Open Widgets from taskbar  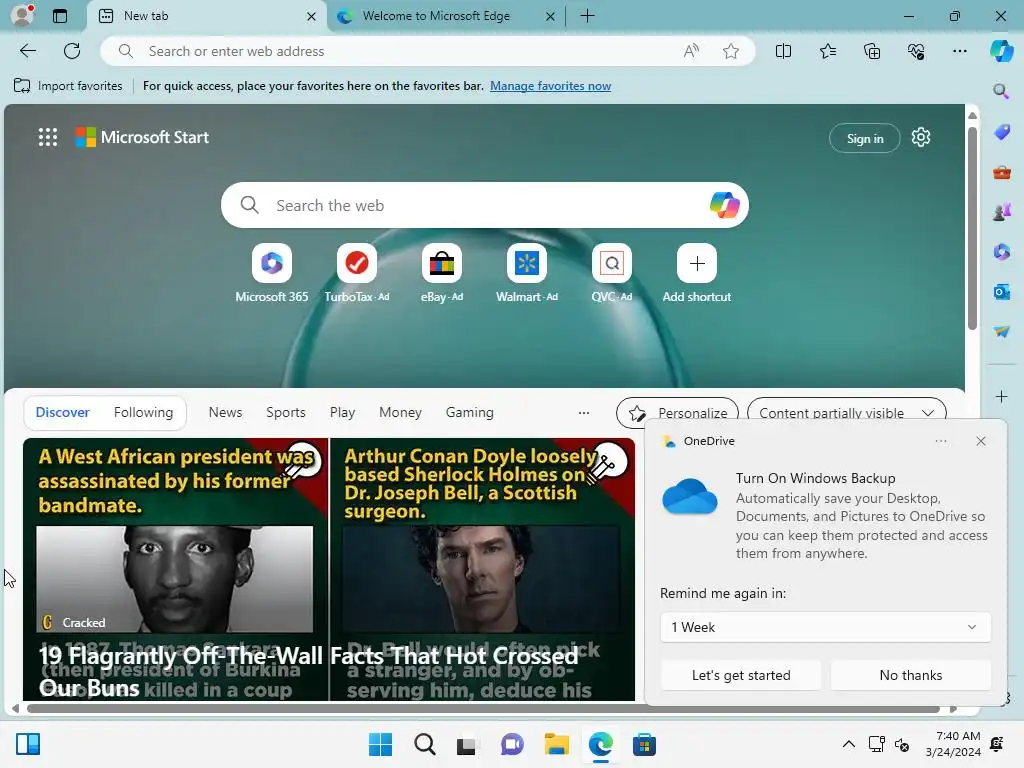[x=28, y=744]
